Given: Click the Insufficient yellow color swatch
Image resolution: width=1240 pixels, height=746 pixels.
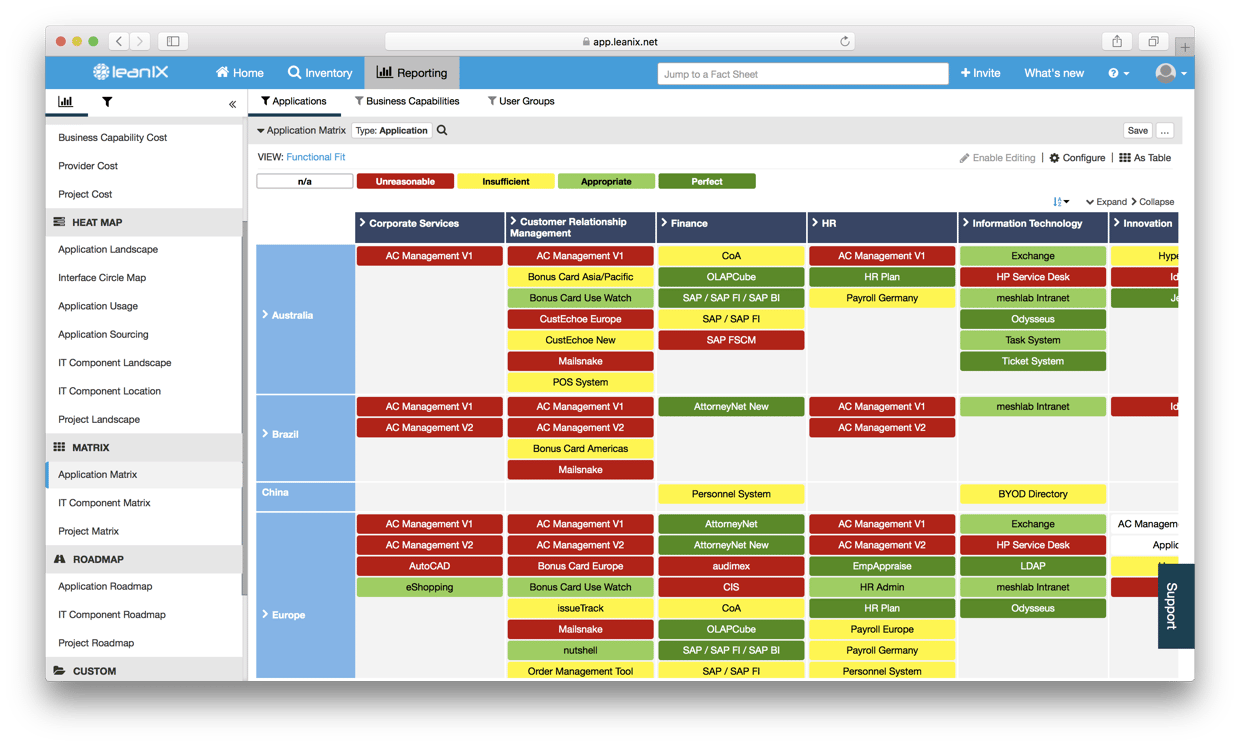Looking at the screenshot, I should tap(505, 181).
